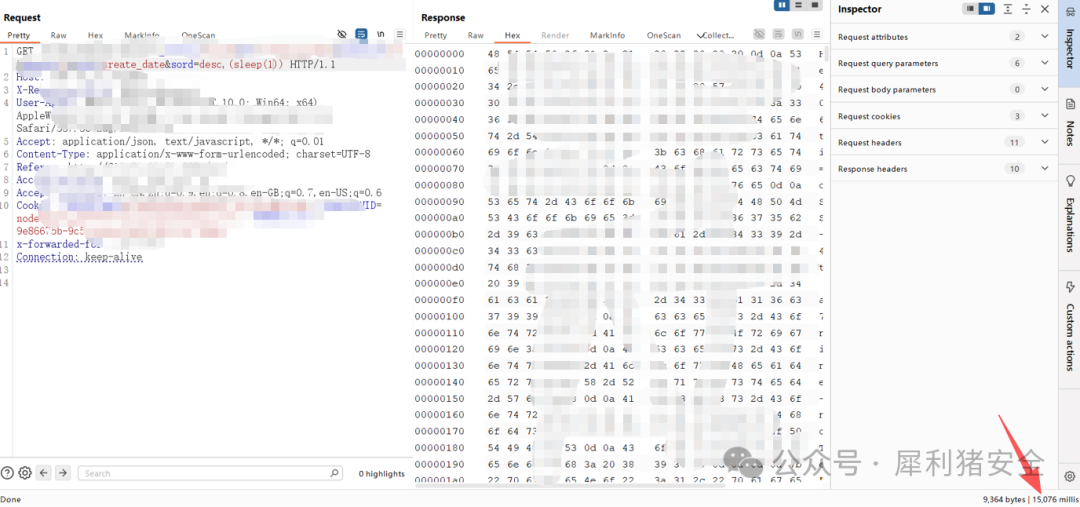
Task: Switch Request view to Hex tab
Action: click(x=95, y=35)
